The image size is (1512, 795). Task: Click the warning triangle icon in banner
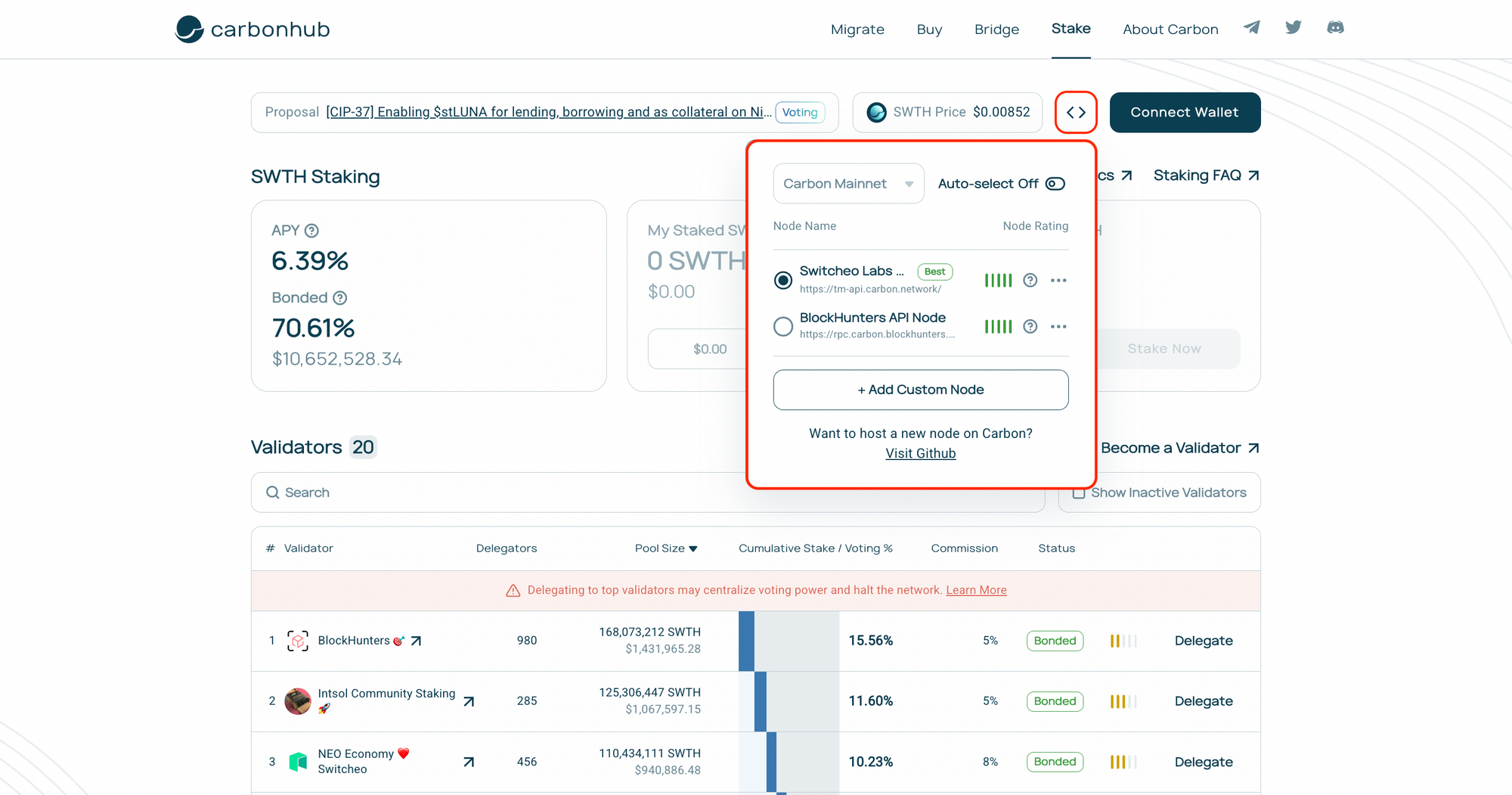pos(513,591)
